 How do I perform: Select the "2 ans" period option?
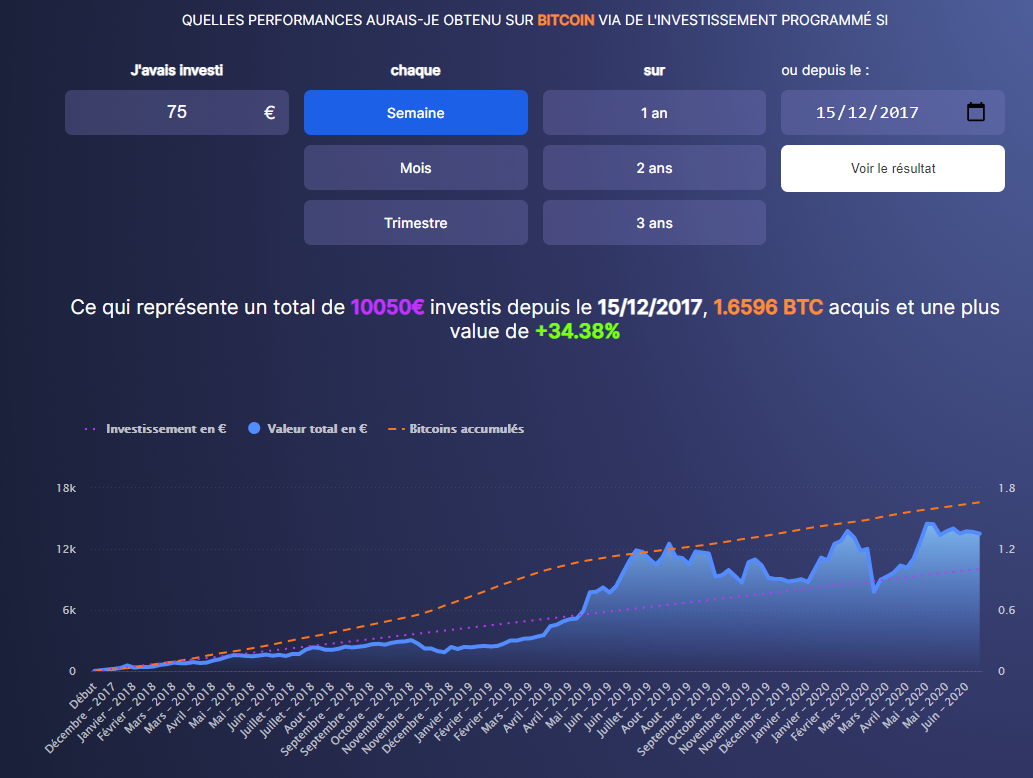click(654, 167)
